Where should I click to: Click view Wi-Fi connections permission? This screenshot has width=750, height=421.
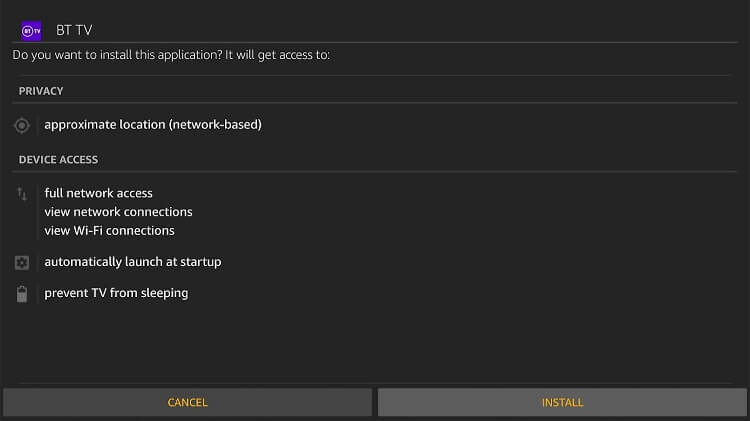click(x=110, y=231)
